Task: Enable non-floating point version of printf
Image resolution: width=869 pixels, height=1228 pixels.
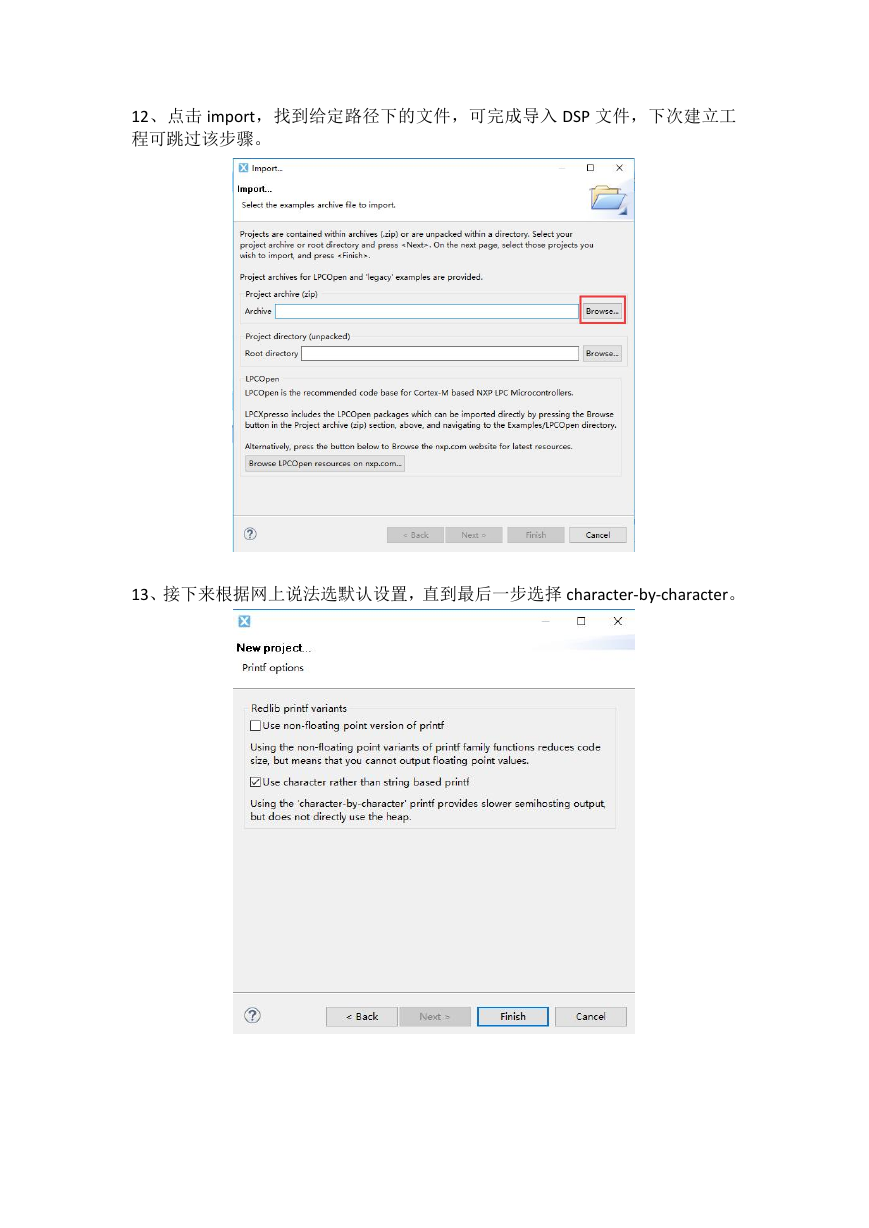Action: coord(255,726)
